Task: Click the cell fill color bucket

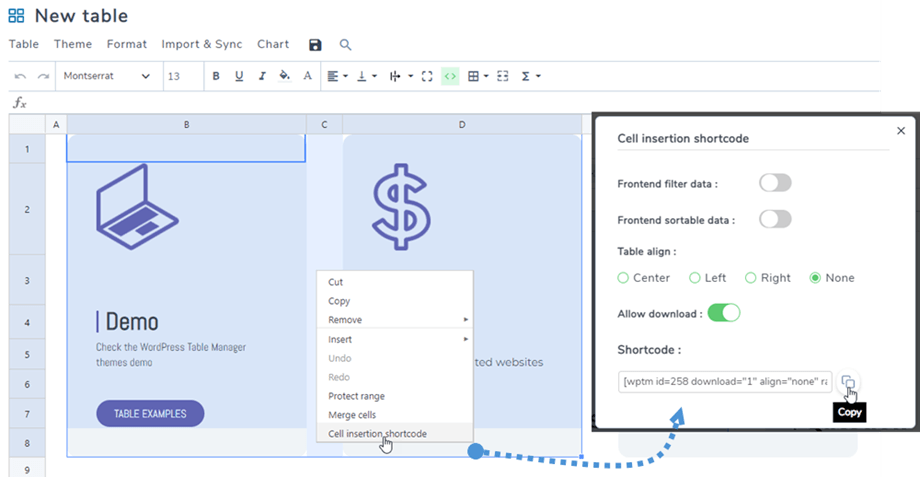Action: pyautogui.click(x=284, y=76)
